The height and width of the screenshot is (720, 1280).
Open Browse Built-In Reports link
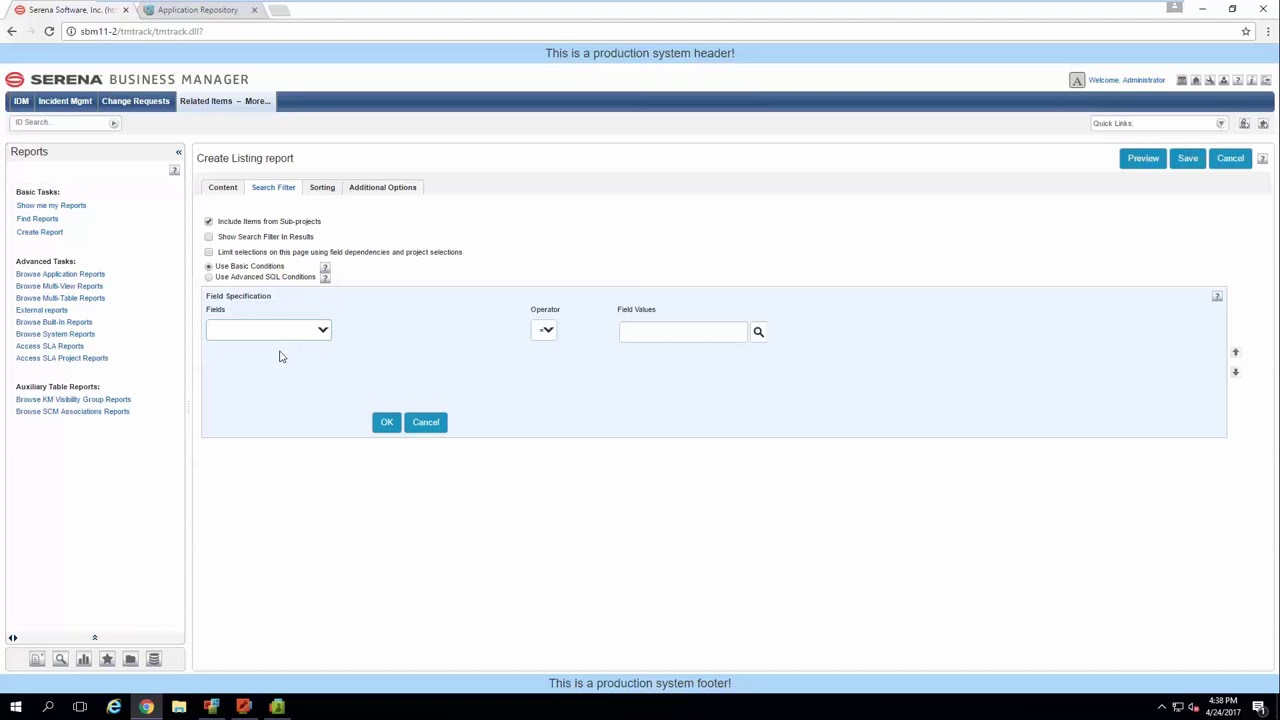click(54, 322)
